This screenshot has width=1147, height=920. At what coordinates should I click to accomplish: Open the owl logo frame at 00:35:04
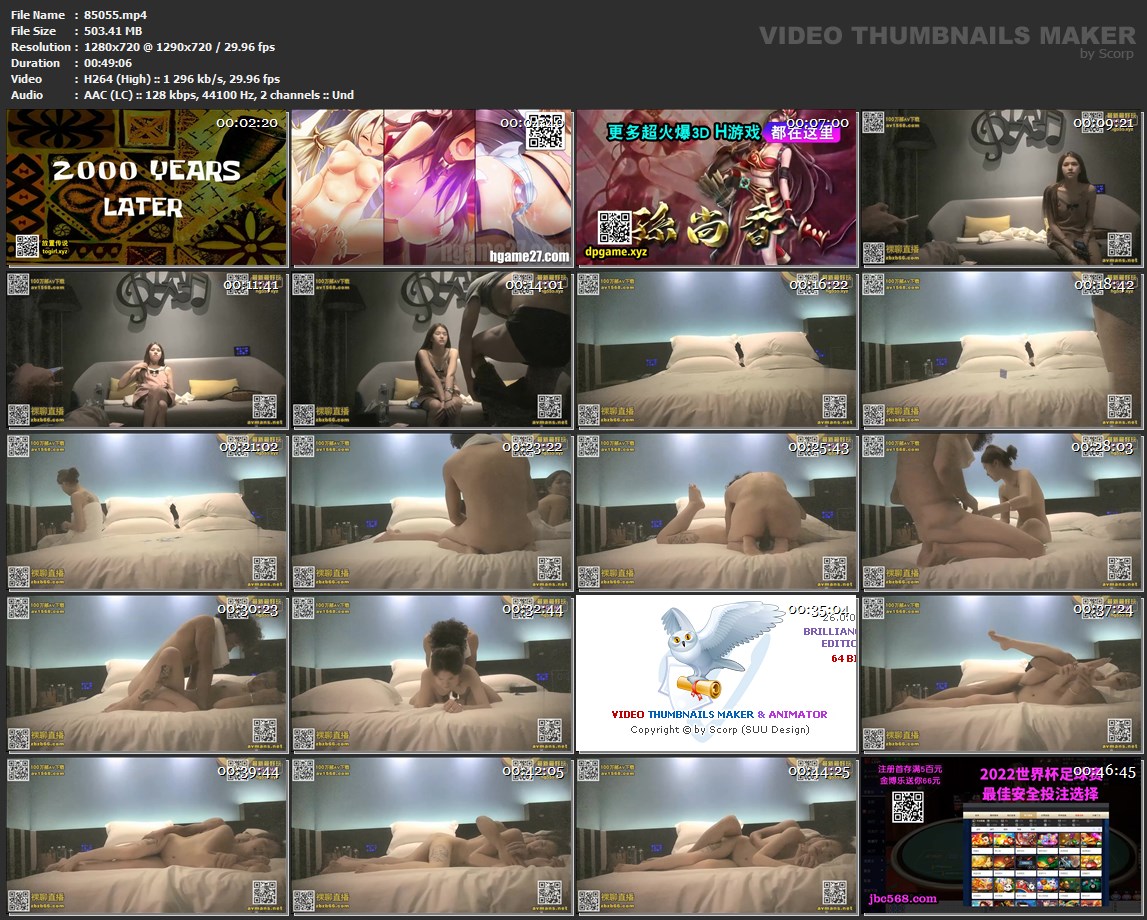click(717, 674)
